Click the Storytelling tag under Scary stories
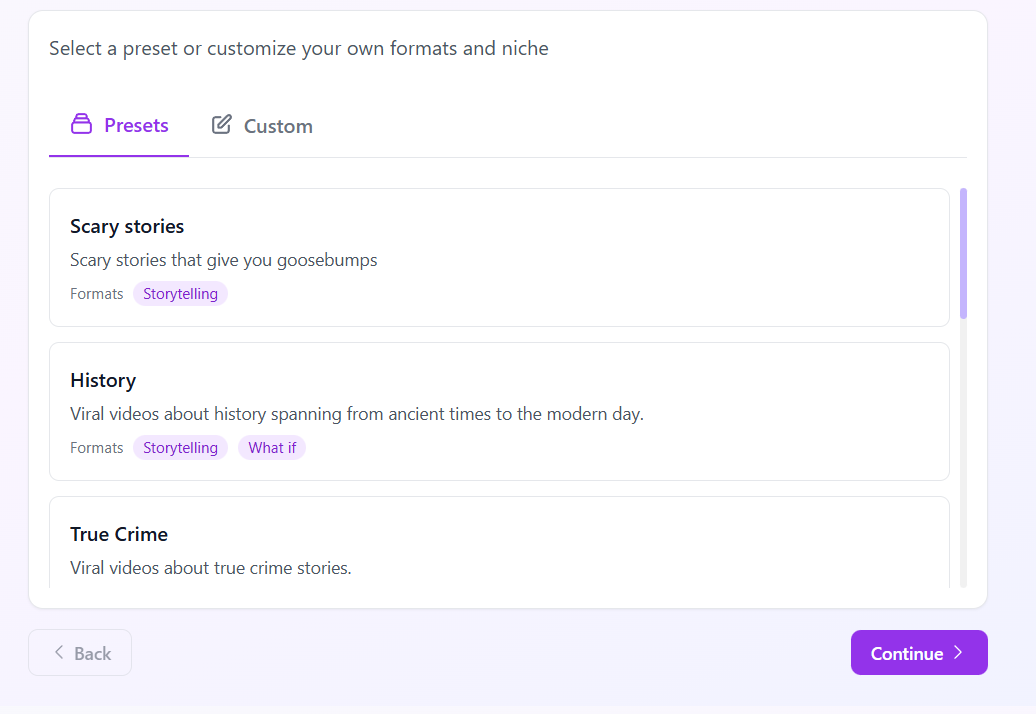 point(180,293)
